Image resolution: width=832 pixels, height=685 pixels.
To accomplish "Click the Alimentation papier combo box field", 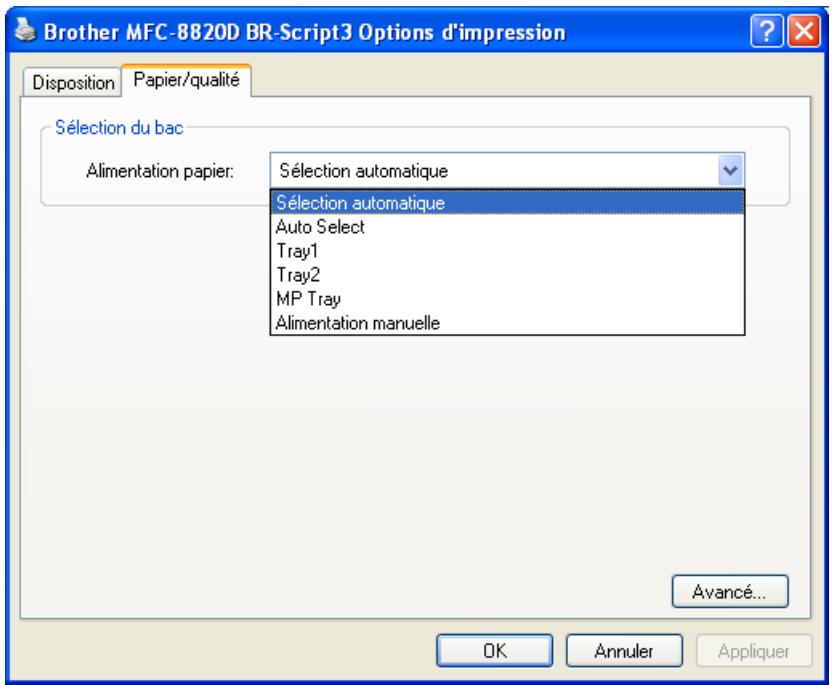I will [x=507, y=170].
